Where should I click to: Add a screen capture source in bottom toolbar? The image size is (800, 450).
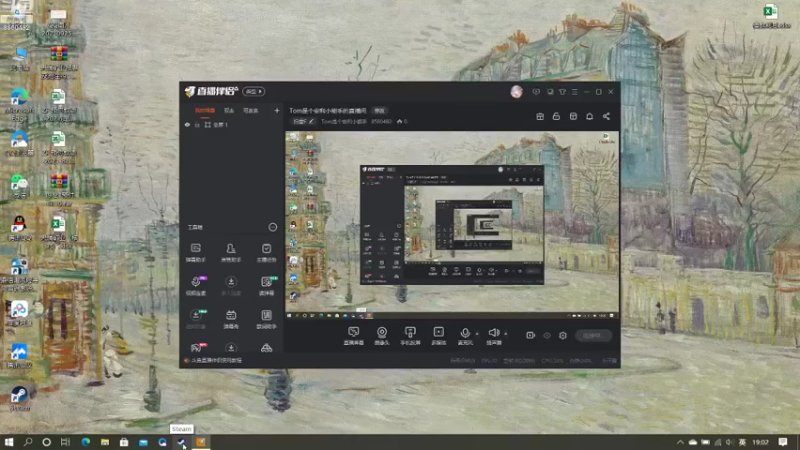[354, 336]
